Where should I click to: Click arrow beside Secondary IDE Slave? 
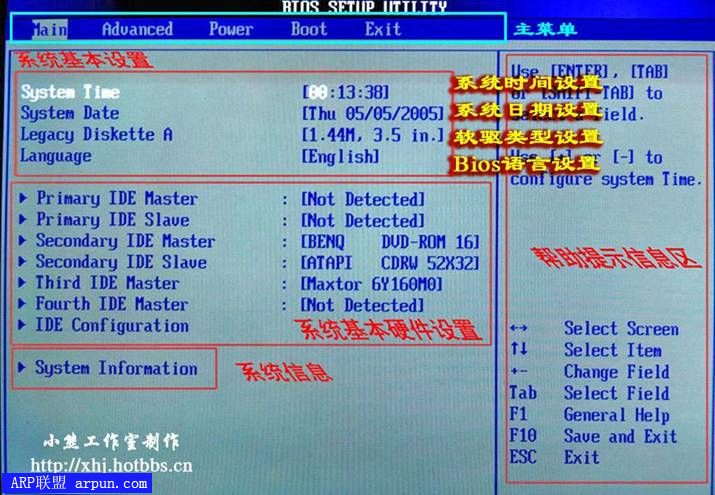(23, 261)
